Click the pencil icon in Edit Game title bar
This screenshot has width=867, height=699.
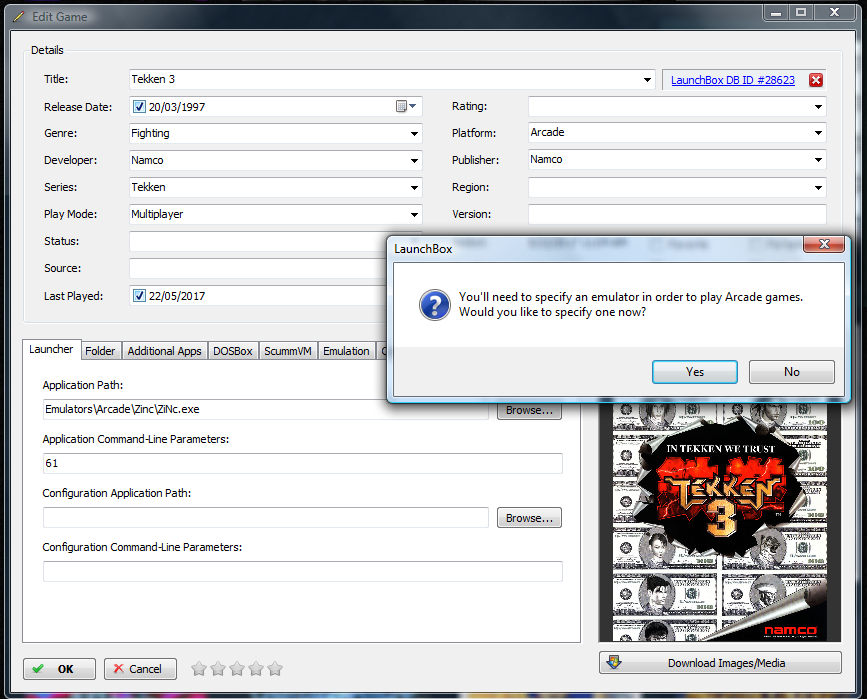click(x=18, y=17)
